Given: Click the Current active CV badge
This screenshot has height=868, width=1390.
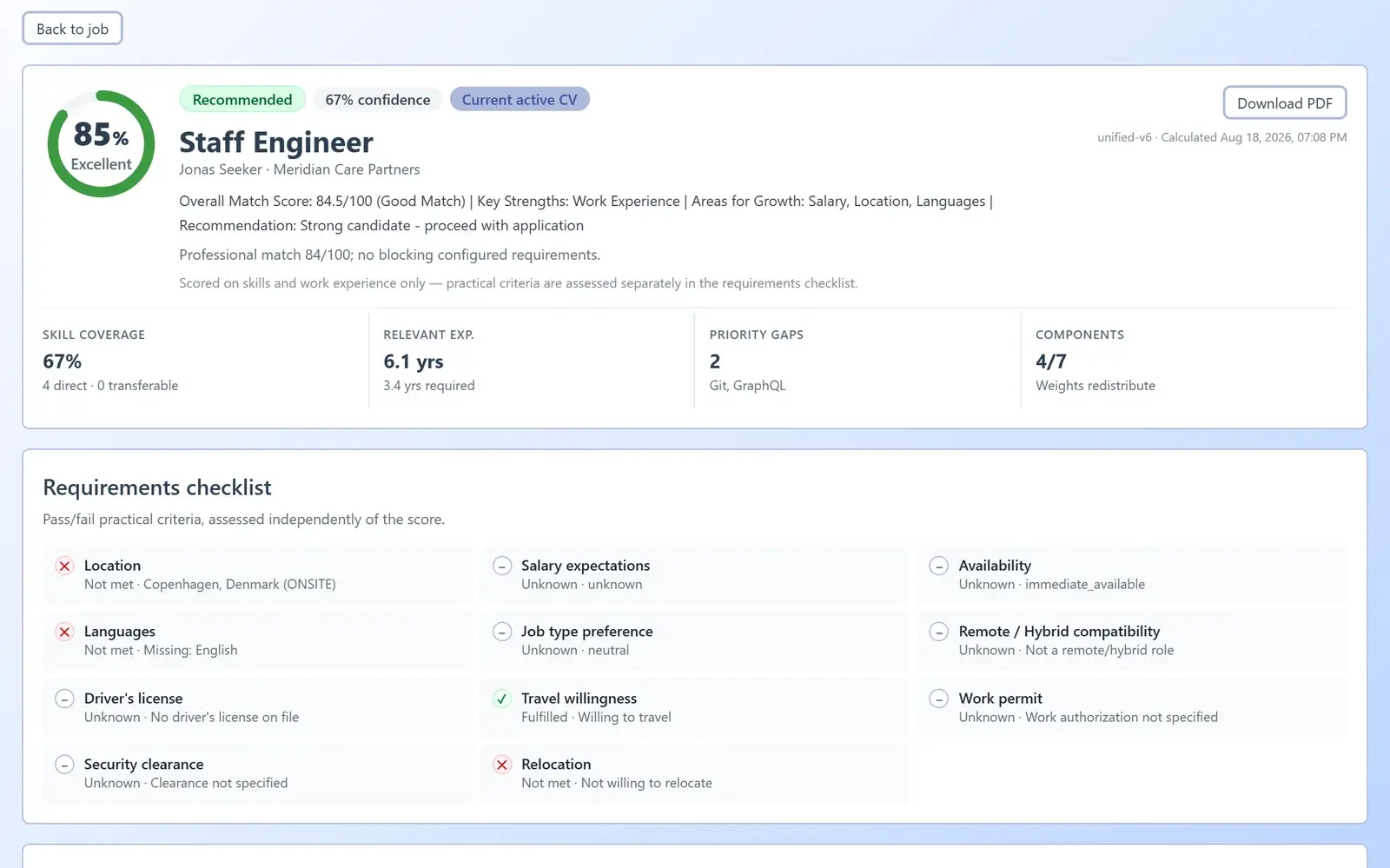Looking at the screenshot, I should [520, 99].
